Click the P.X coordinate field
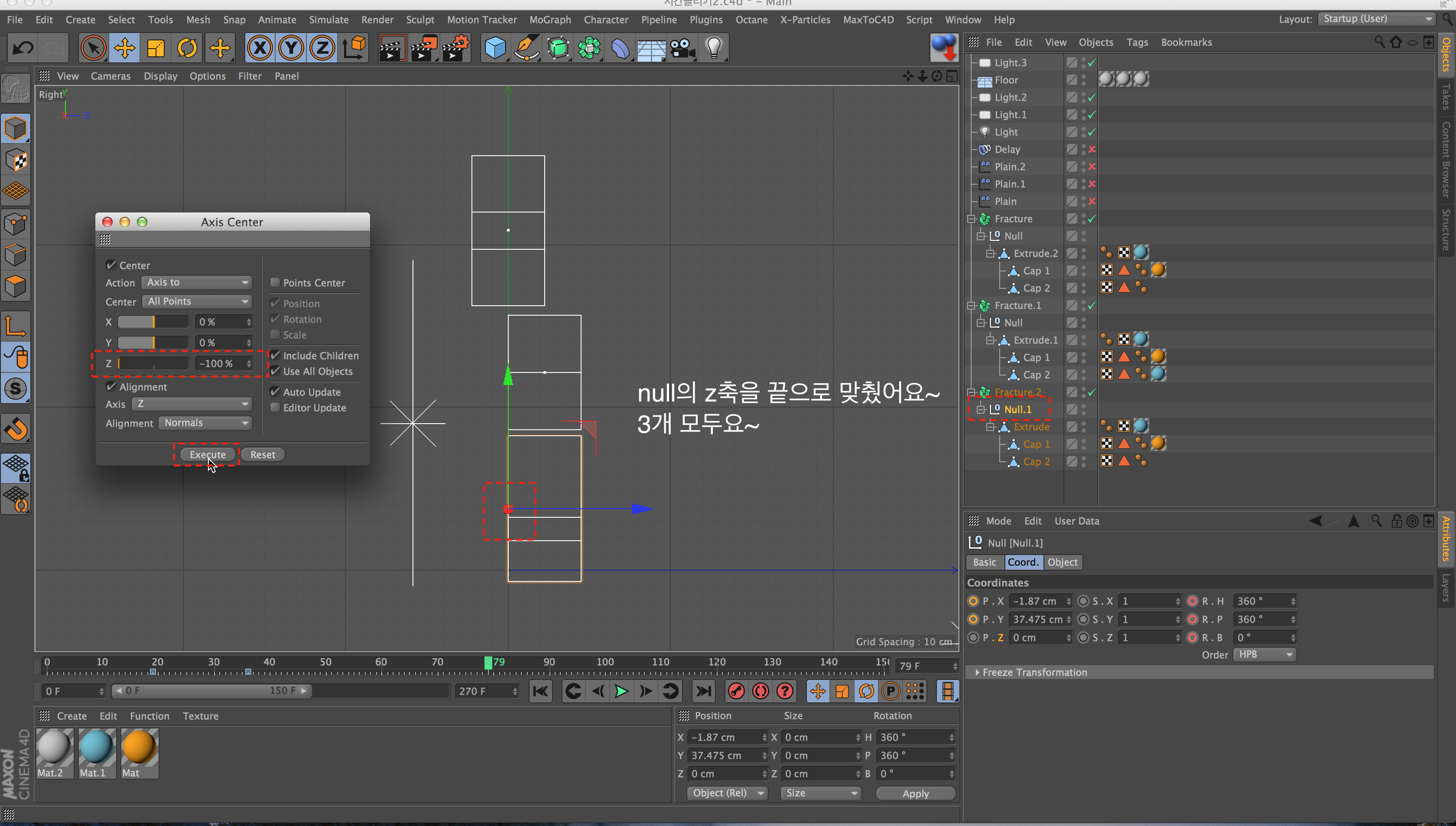The image size is (1456, 826). (x=1040, y=601)
